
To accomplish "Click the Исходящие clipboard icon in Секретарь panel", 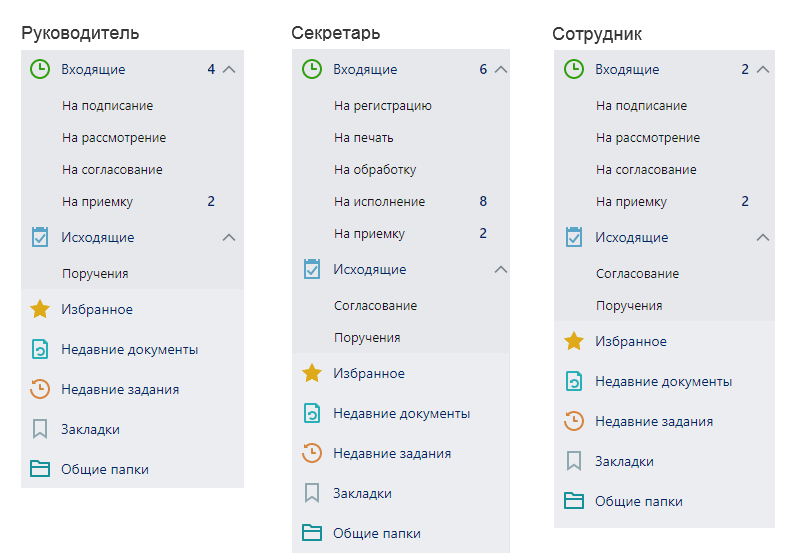I will [x=312, y=269].
